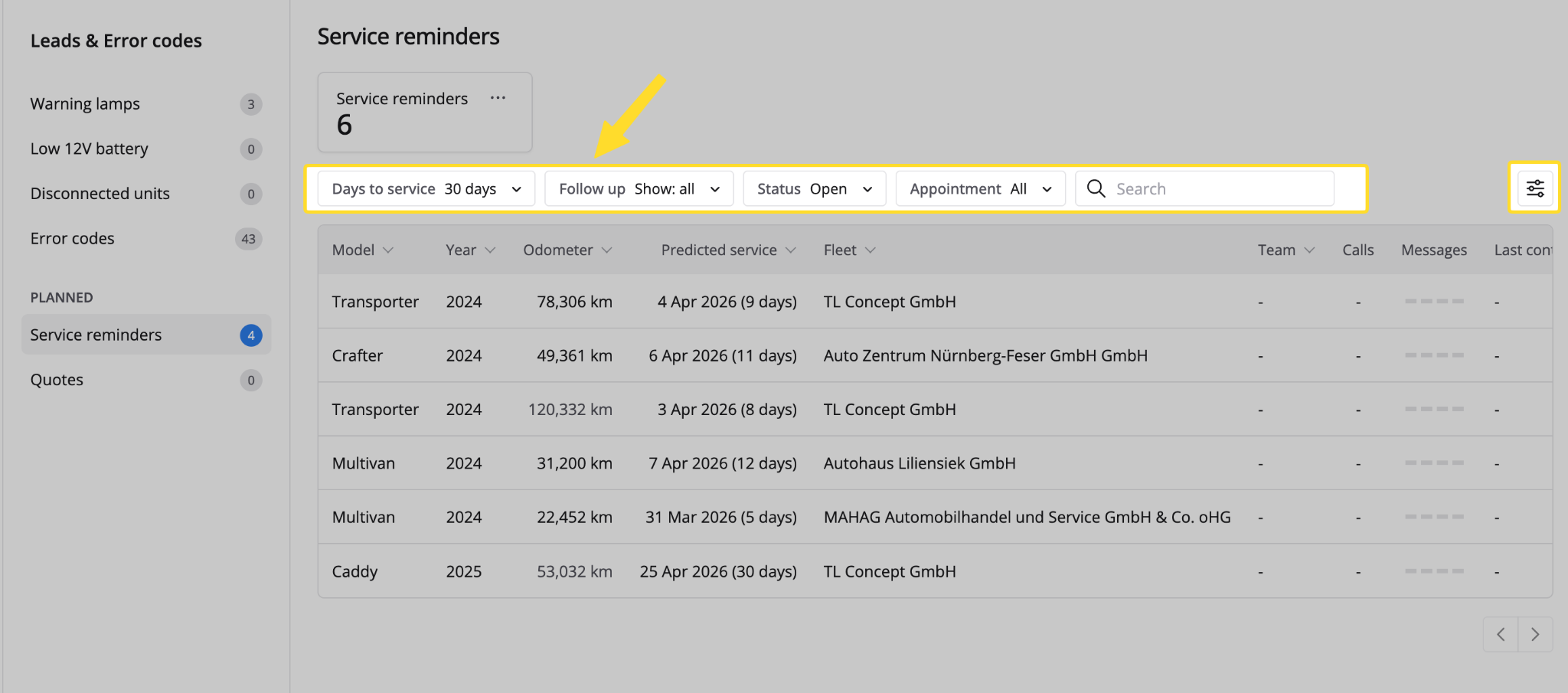This screenshot has width=1568, height=693.
Task: Click the Caddy row's messages indicator
Action: click(1434, 571)
